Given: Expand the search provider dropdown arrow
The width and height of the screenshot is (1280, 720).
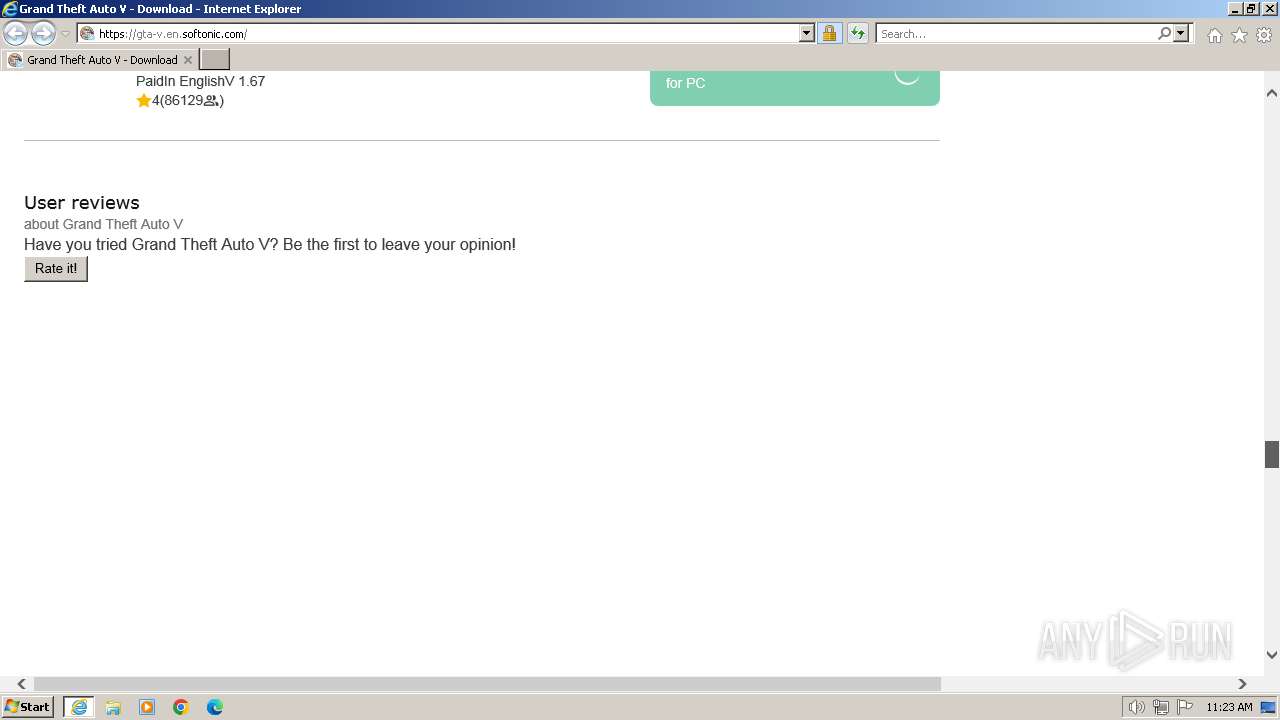Looking at the screenshot, I should coord(1181,34).
